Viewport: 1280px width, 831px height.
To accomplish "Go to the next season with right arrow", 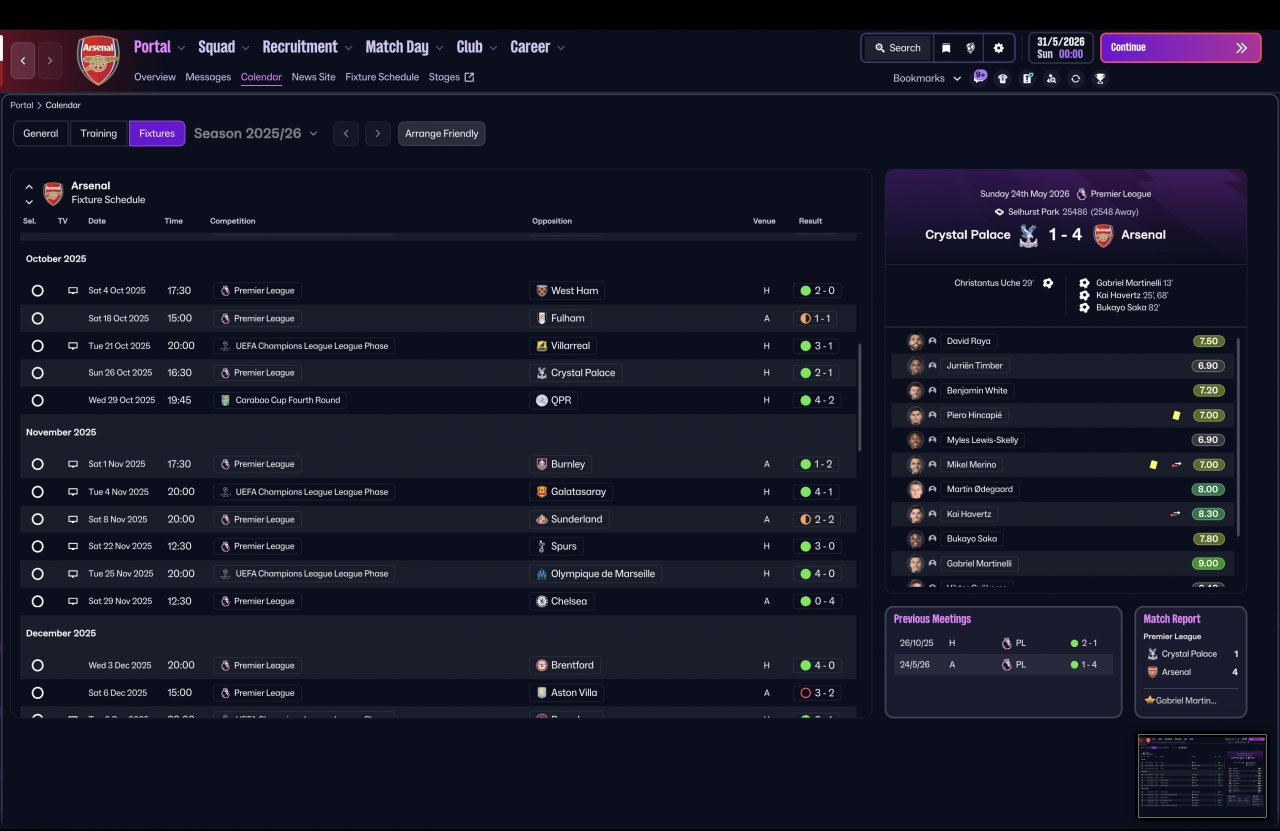I will click(x=378, y=133).
